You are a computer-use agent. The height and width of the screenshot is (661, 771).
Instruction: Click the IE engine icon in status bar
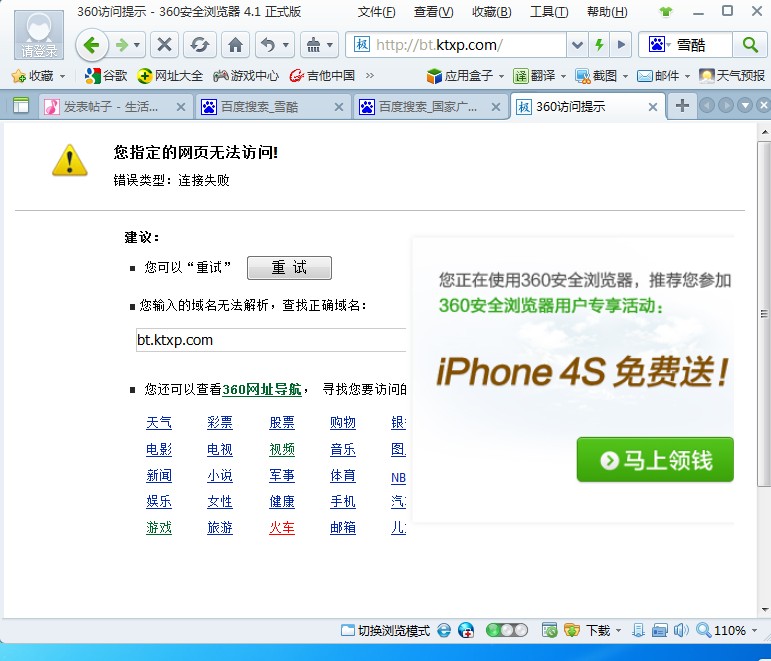444,631
